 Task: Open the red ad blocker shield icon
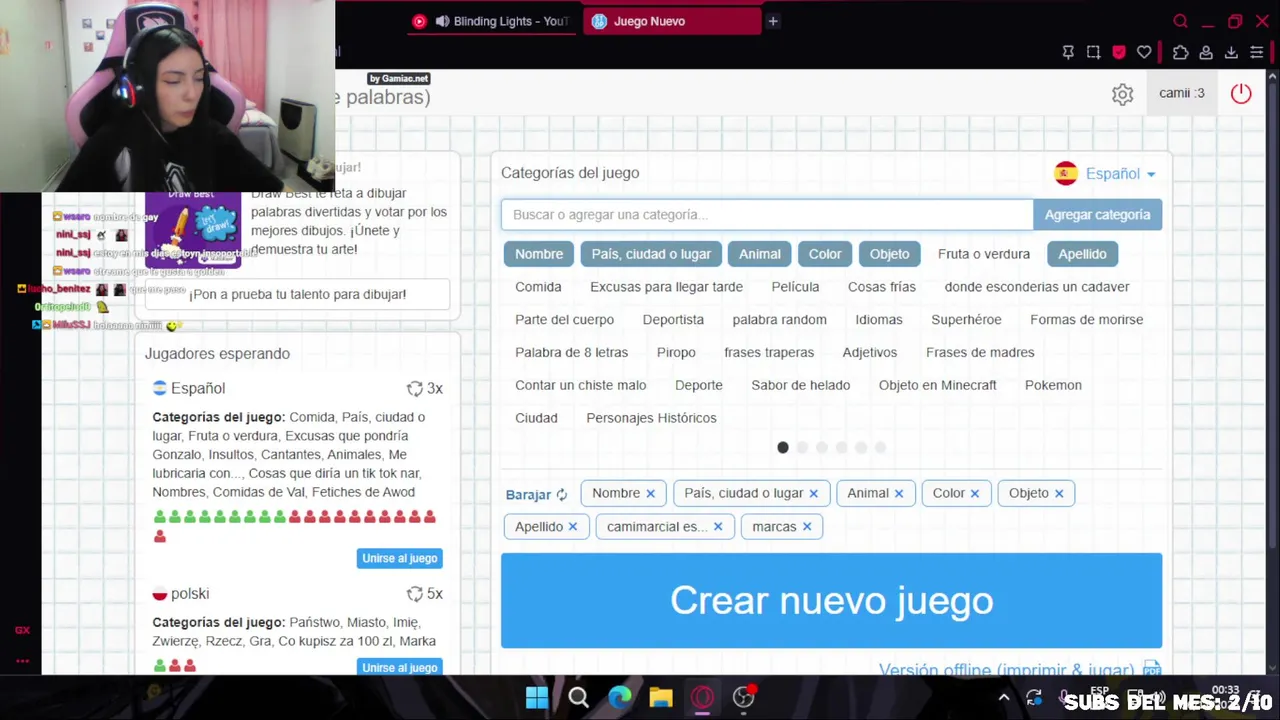[x=1119, y=52]
